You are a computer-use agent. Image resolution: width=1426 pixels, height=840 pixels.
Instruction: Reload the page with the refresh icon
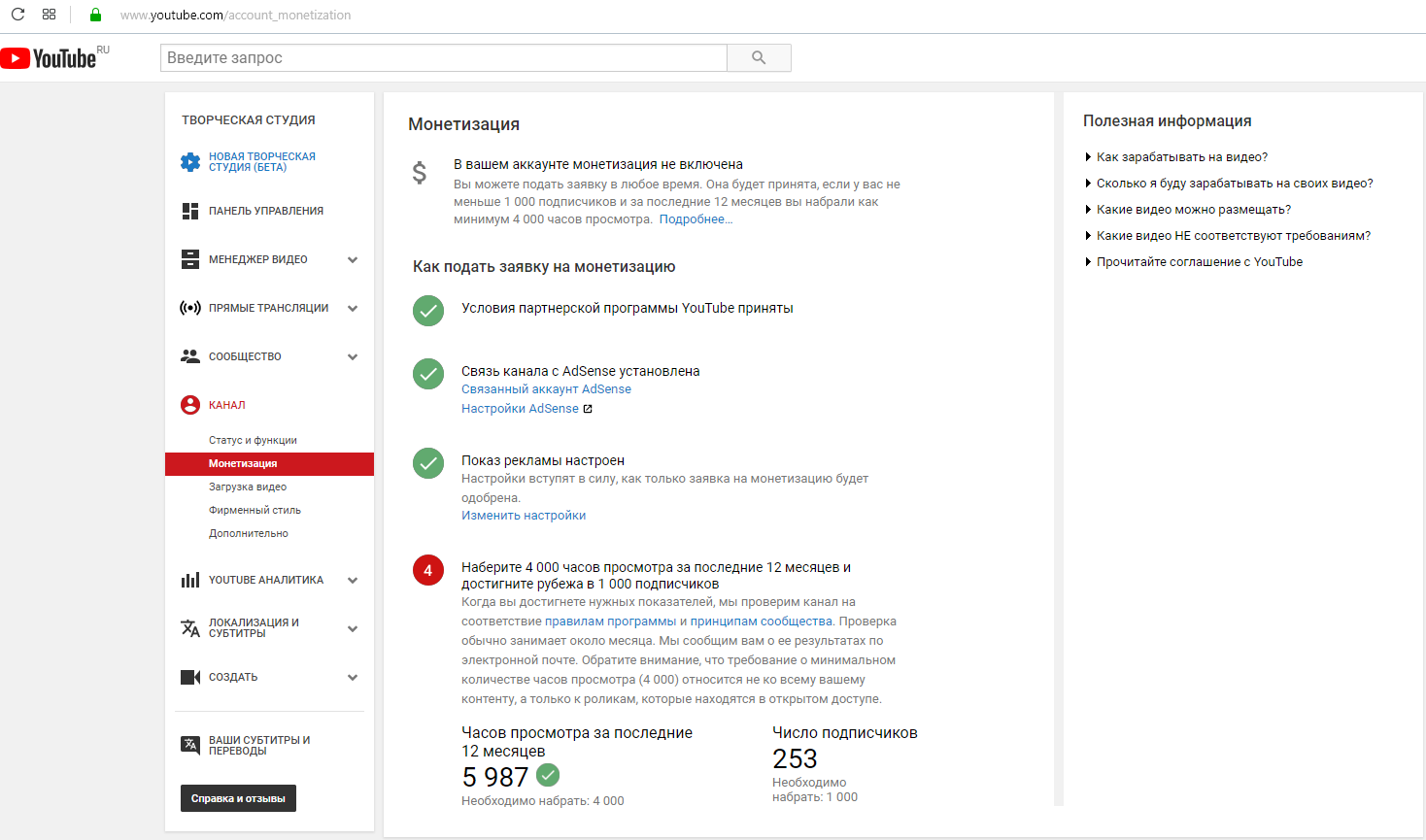tap(17, 15)
